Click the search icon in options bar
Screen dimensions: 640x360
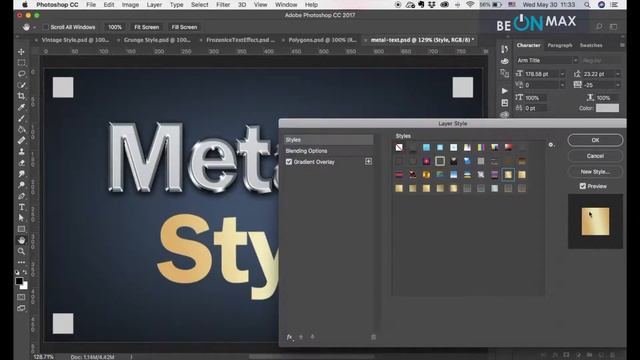pyautogui.click(x=599, y=27)
